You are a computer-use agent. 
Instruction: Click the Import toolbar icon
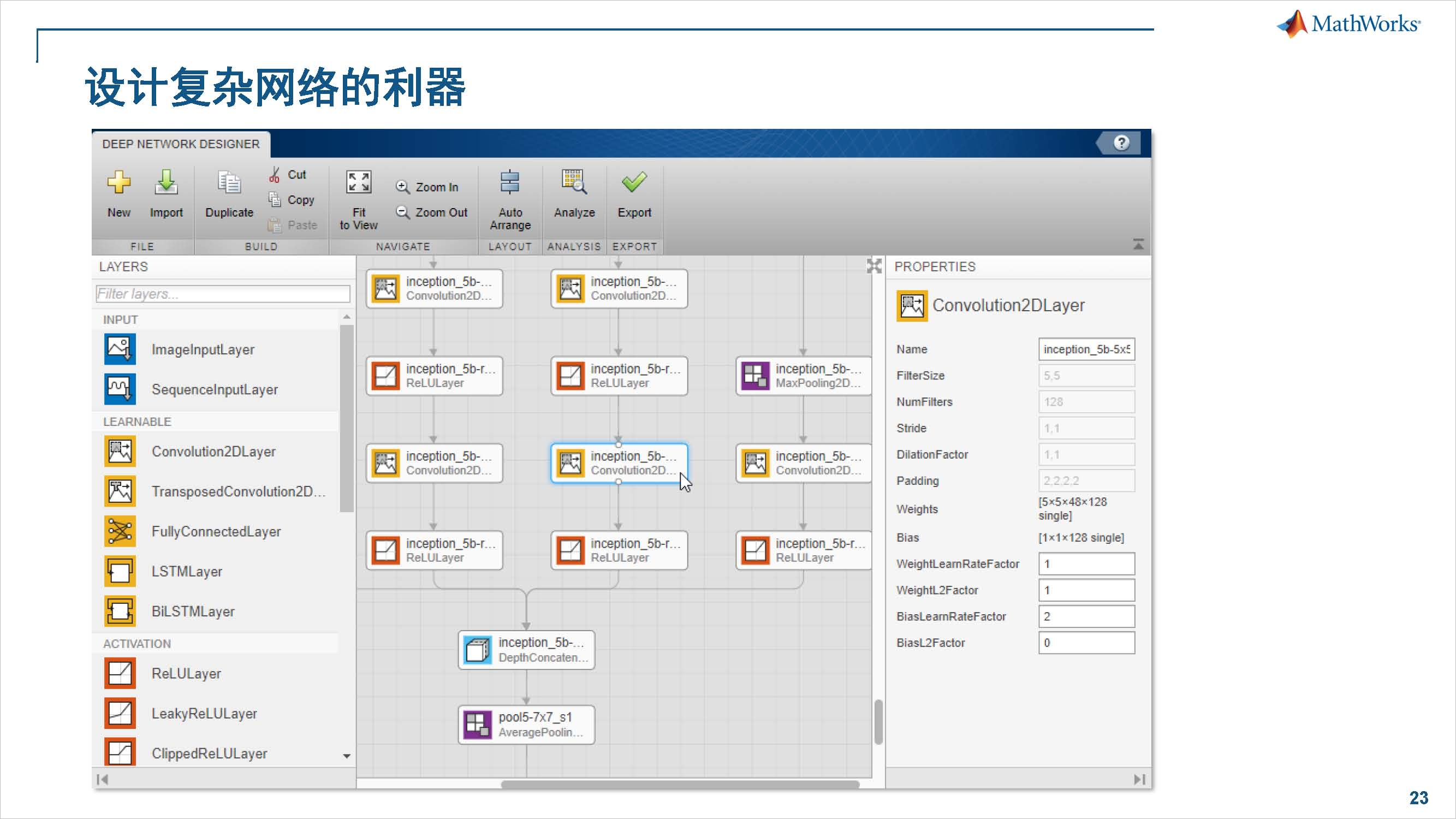(x=166, y=182)
